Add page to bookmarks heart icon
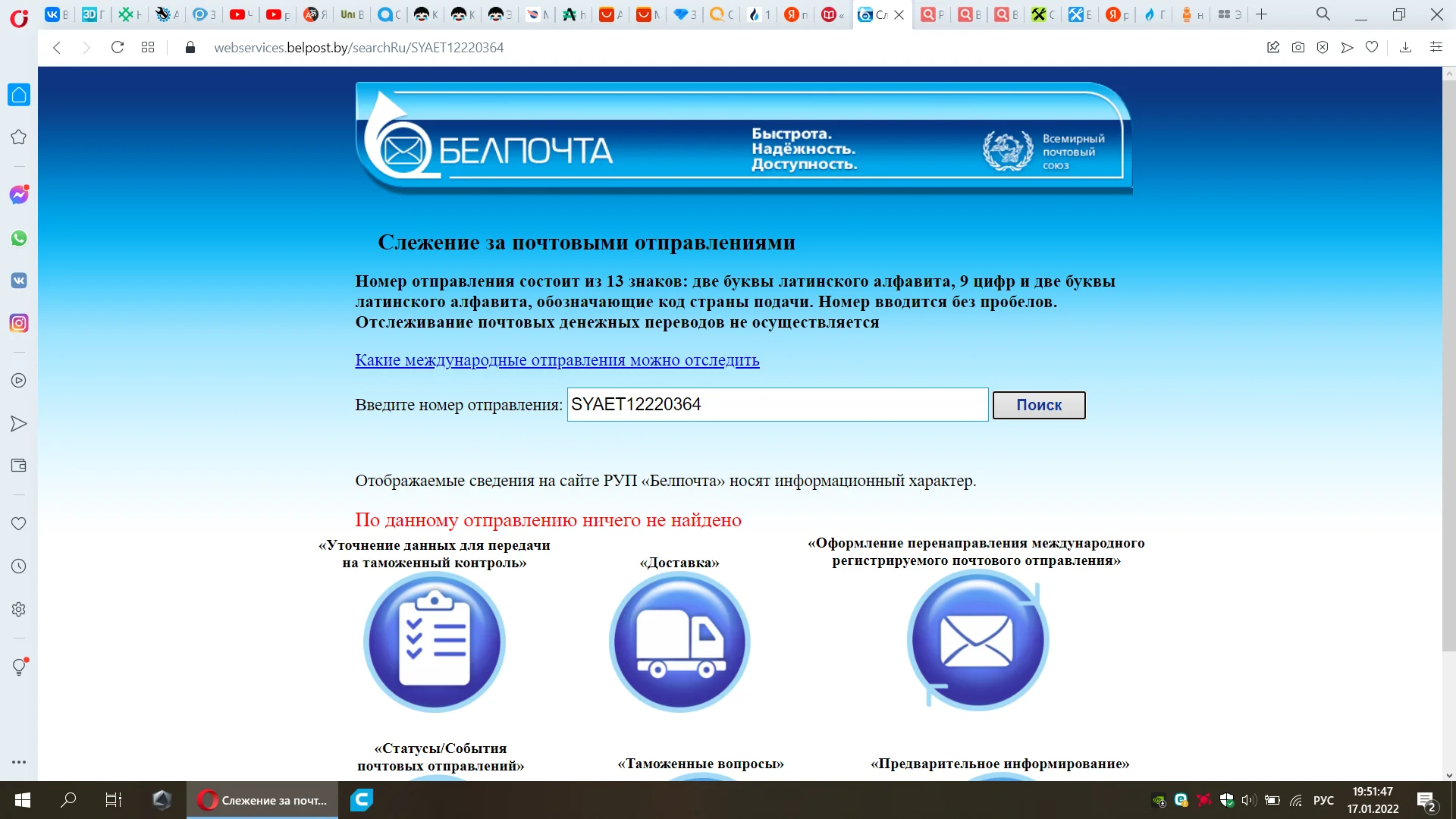Image resolution: width=1456 pixels, height=819 pixels. tap(1372, 47)
